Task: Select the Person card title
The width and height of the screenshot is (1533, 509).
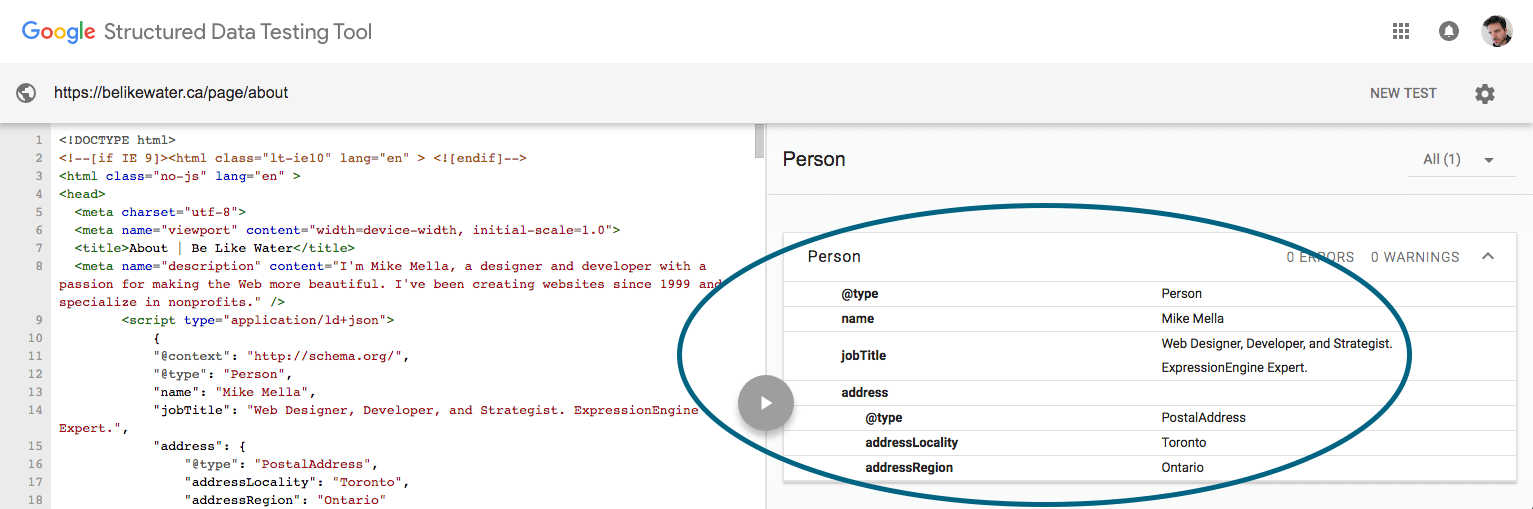Action: [834, 257]
